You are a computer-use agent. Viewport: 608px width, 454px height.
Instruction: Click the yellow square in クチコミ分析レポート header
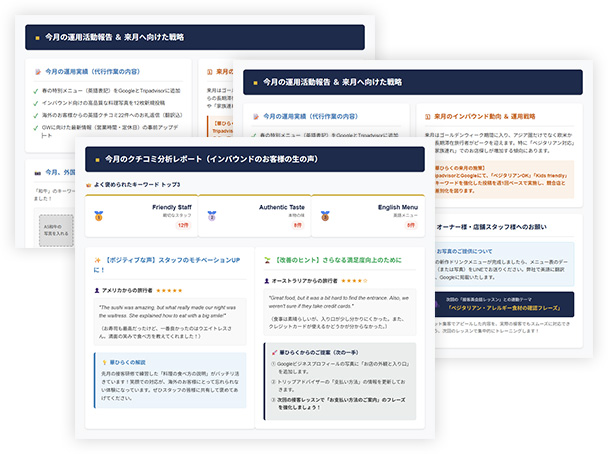(97, 159)
